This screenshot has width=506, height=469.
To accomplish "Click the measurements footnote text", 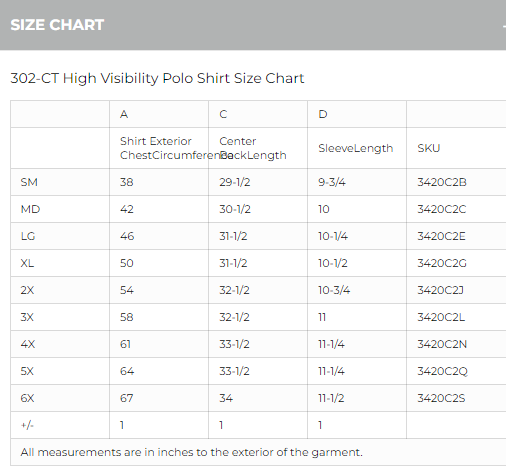I will [191, 452].
